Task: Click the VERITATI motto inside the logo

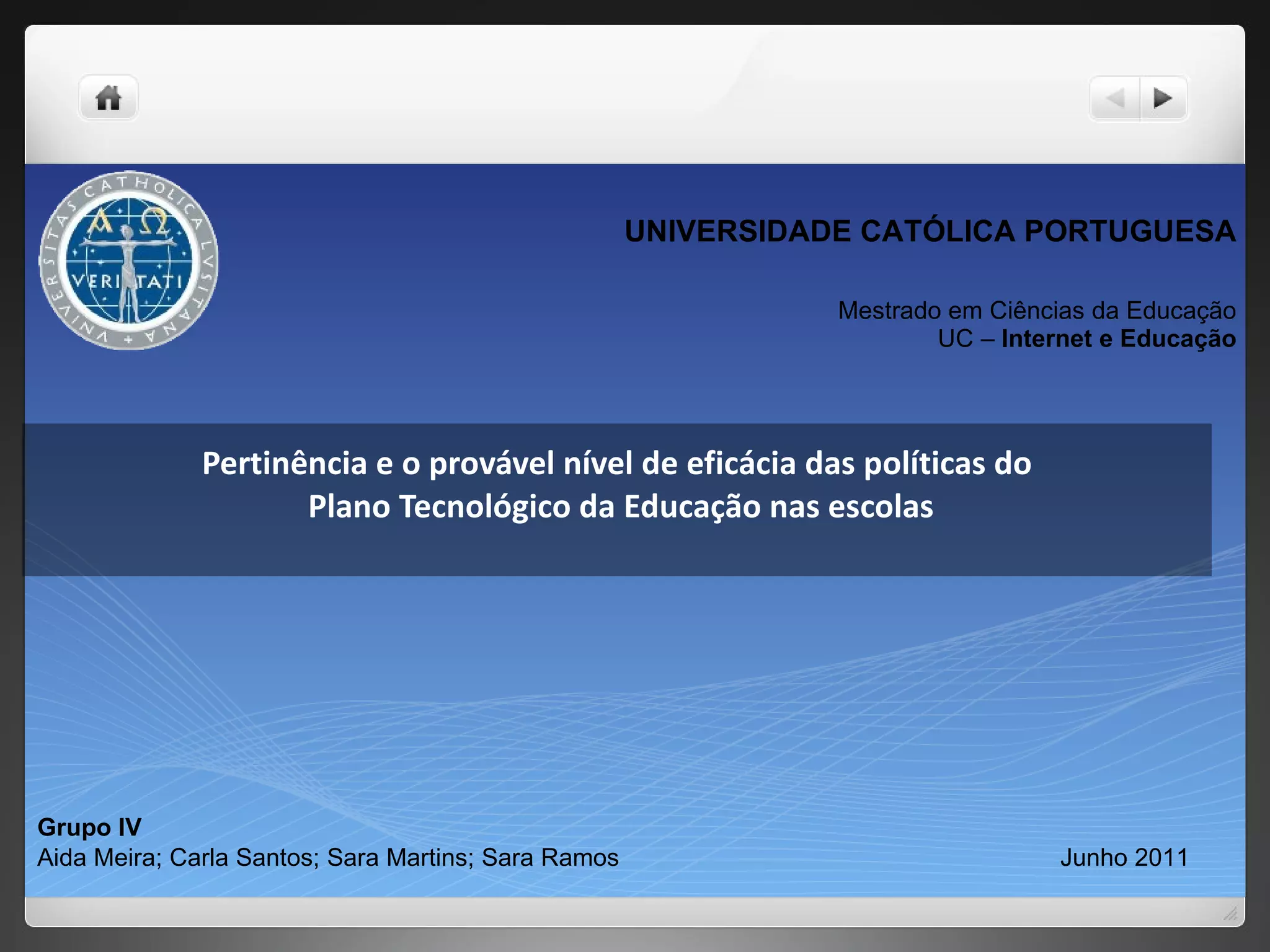Action: tap(128, 282)
